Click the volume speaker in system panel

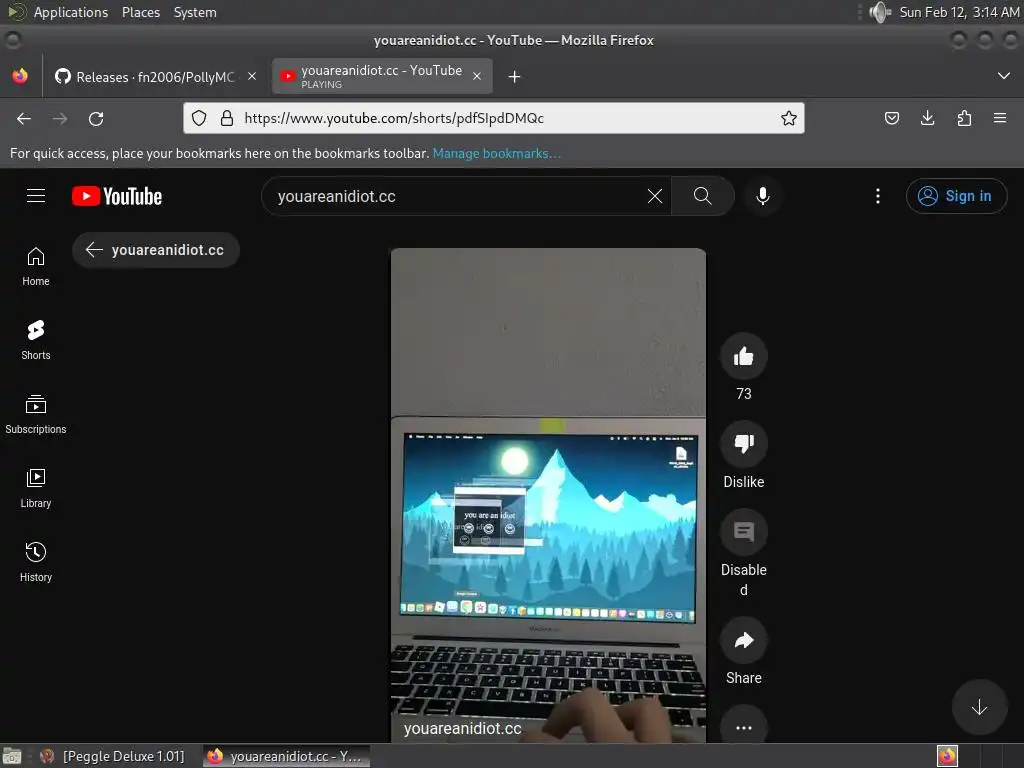click(879, 12)
